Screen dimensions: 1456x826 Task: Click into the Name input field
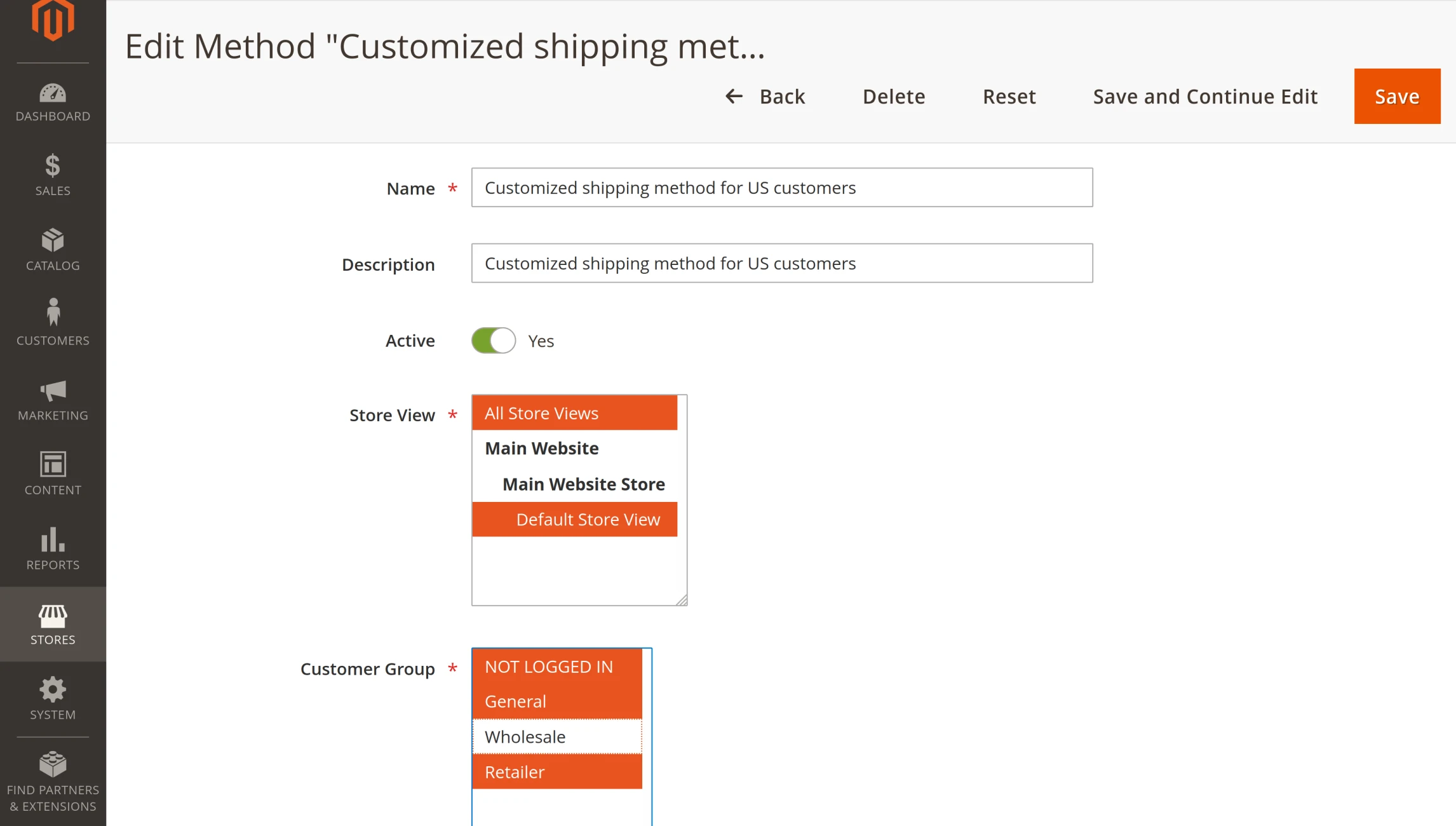click(781, 188)
